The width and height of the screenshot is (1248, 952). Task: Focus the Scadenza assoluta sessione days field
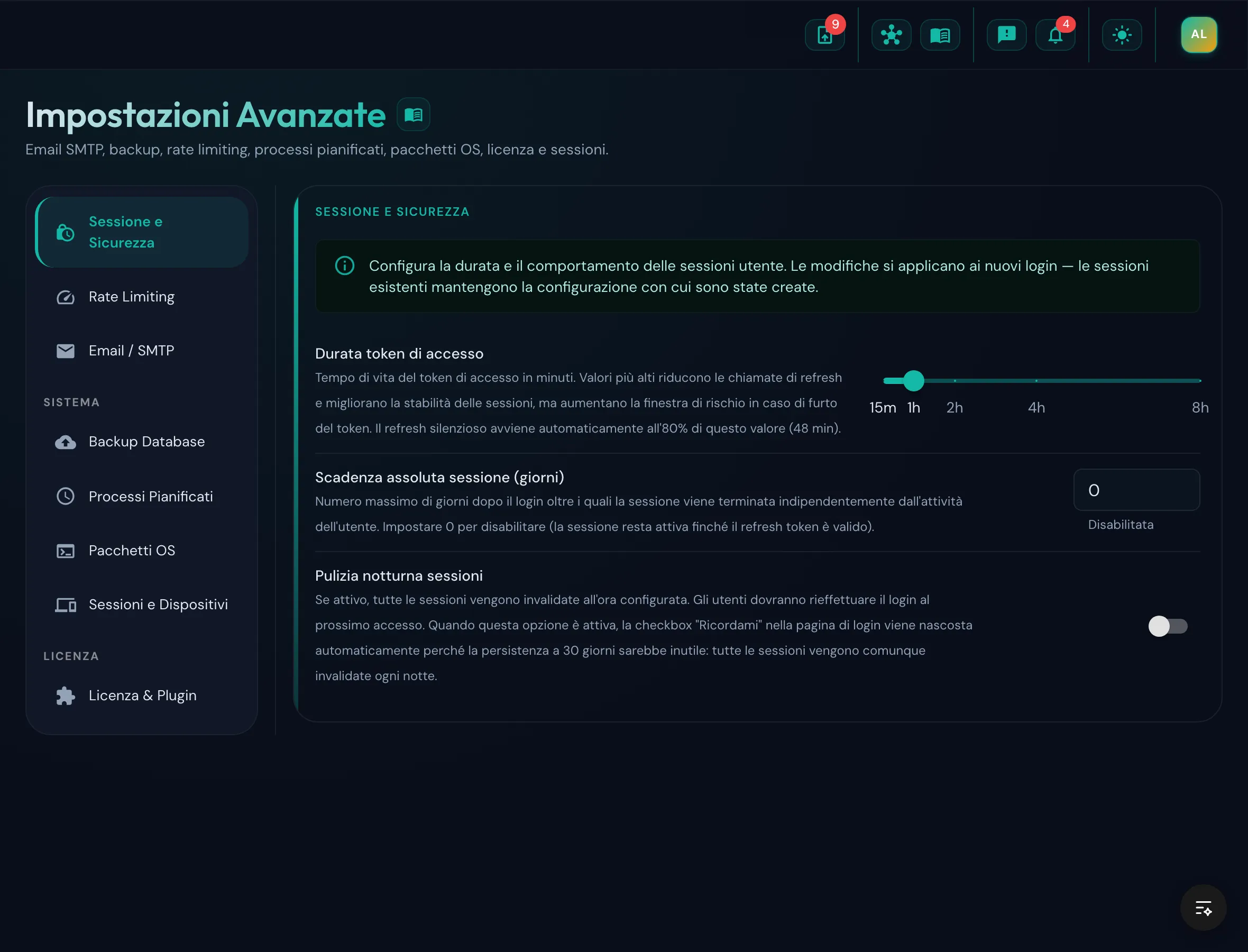(1136, 490)
